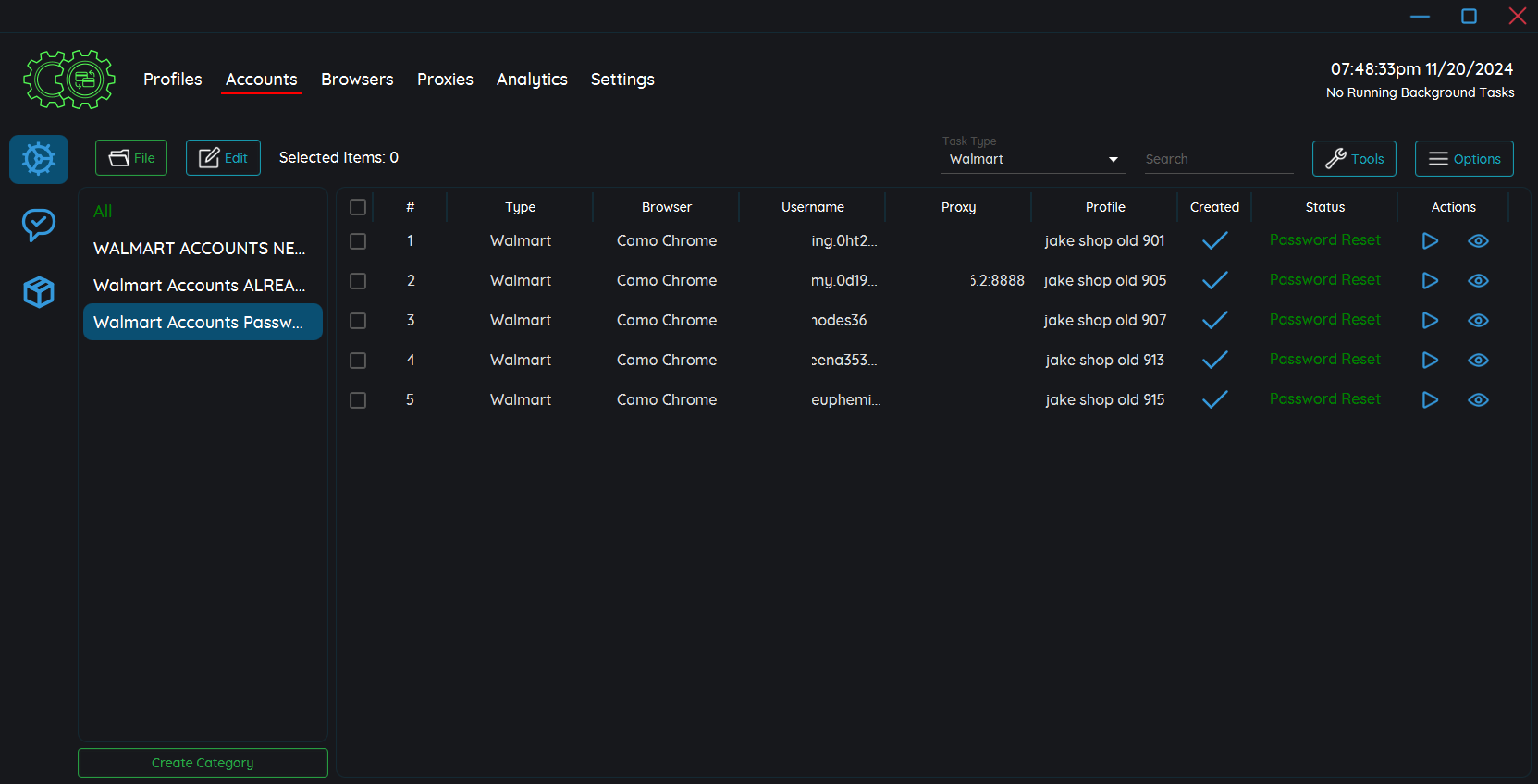Open the Tools button
1538x784 pixels.
[x=1353, y=158]
